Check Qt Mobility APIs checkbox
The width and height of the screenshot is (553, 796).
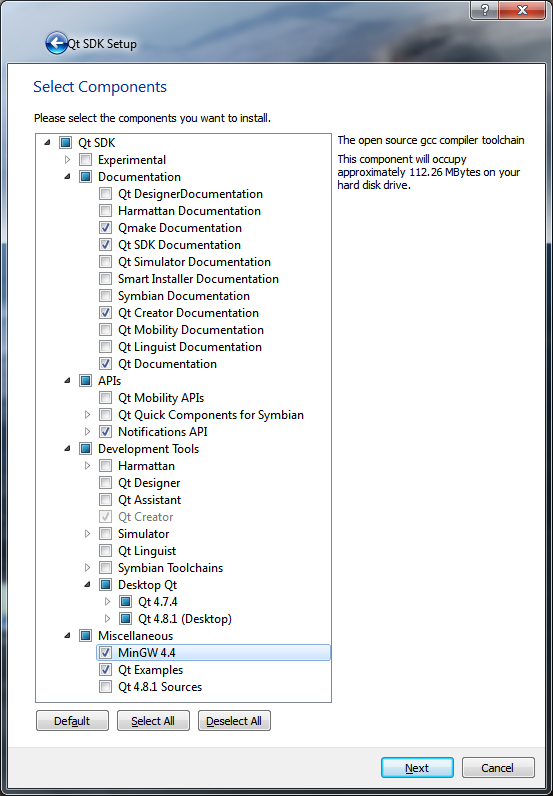pos(105,398)
